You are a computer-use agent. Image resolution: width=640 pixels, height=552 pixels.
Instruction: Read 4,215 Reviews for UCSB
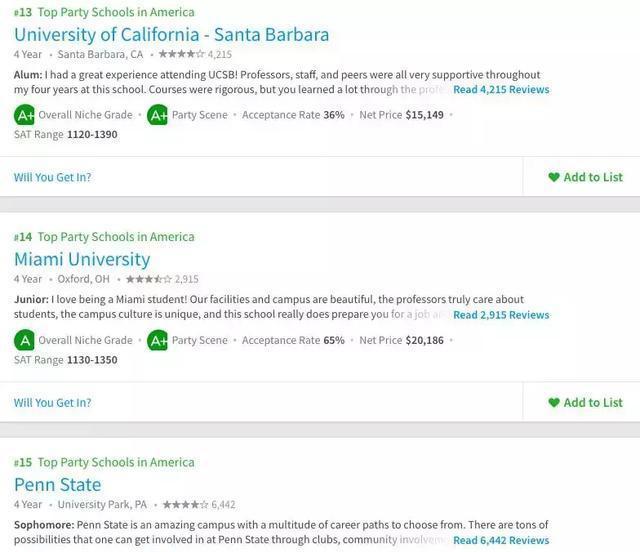point(501,90)
